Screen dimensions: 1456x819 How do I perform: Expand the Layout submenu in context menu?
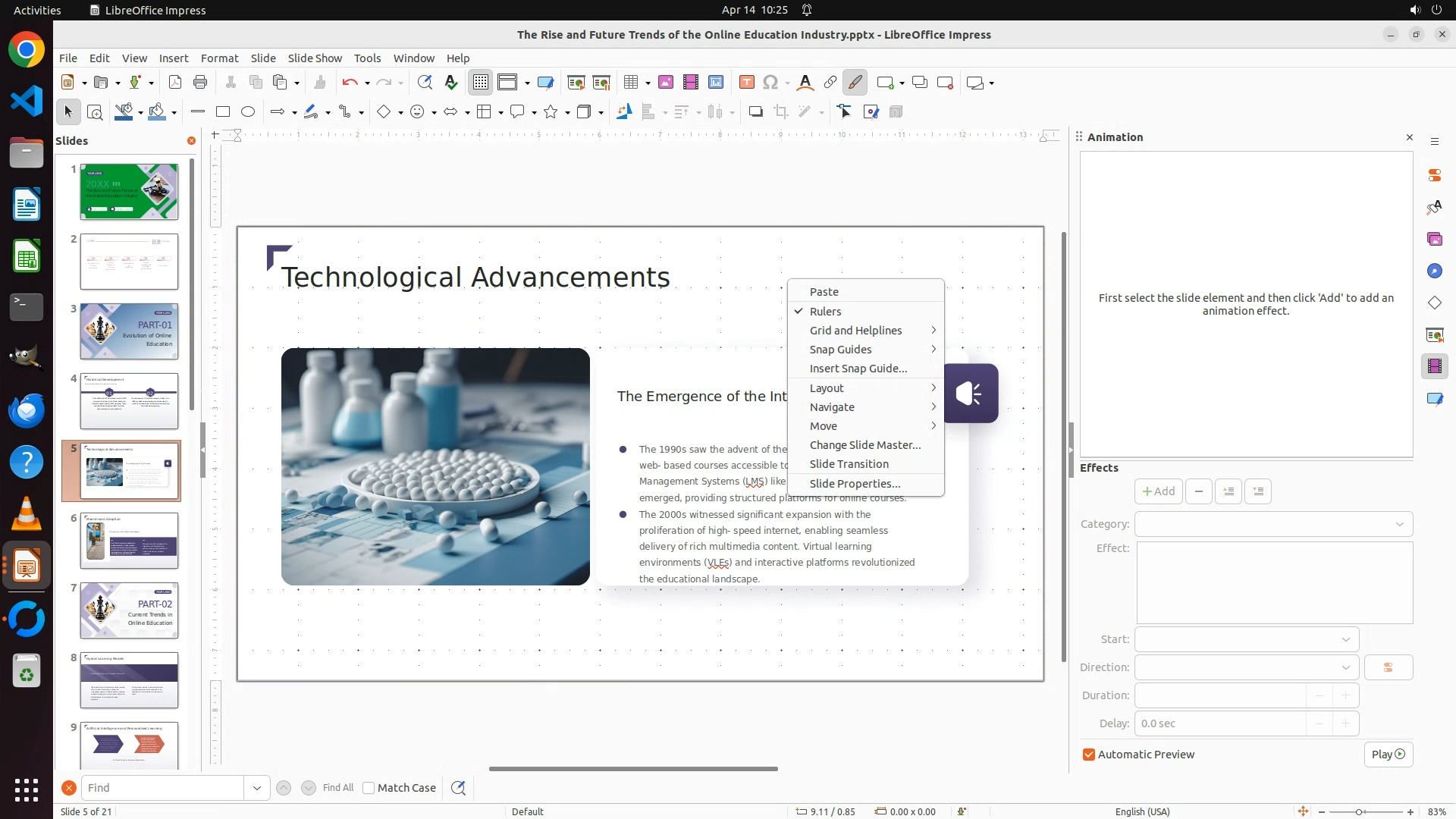(x=827, y=388)
